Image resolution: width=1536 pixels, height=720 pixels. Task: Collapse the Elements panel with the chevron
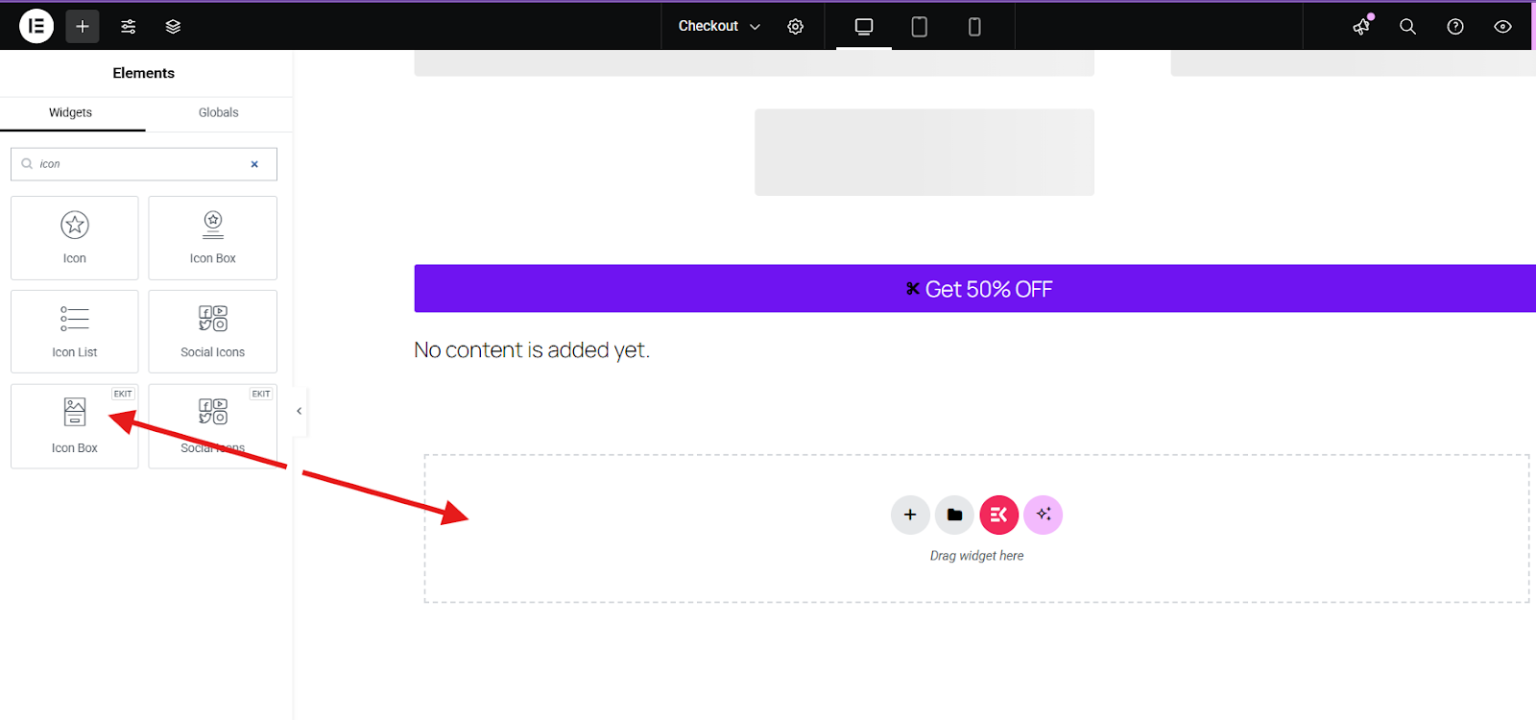coord(298,410)
